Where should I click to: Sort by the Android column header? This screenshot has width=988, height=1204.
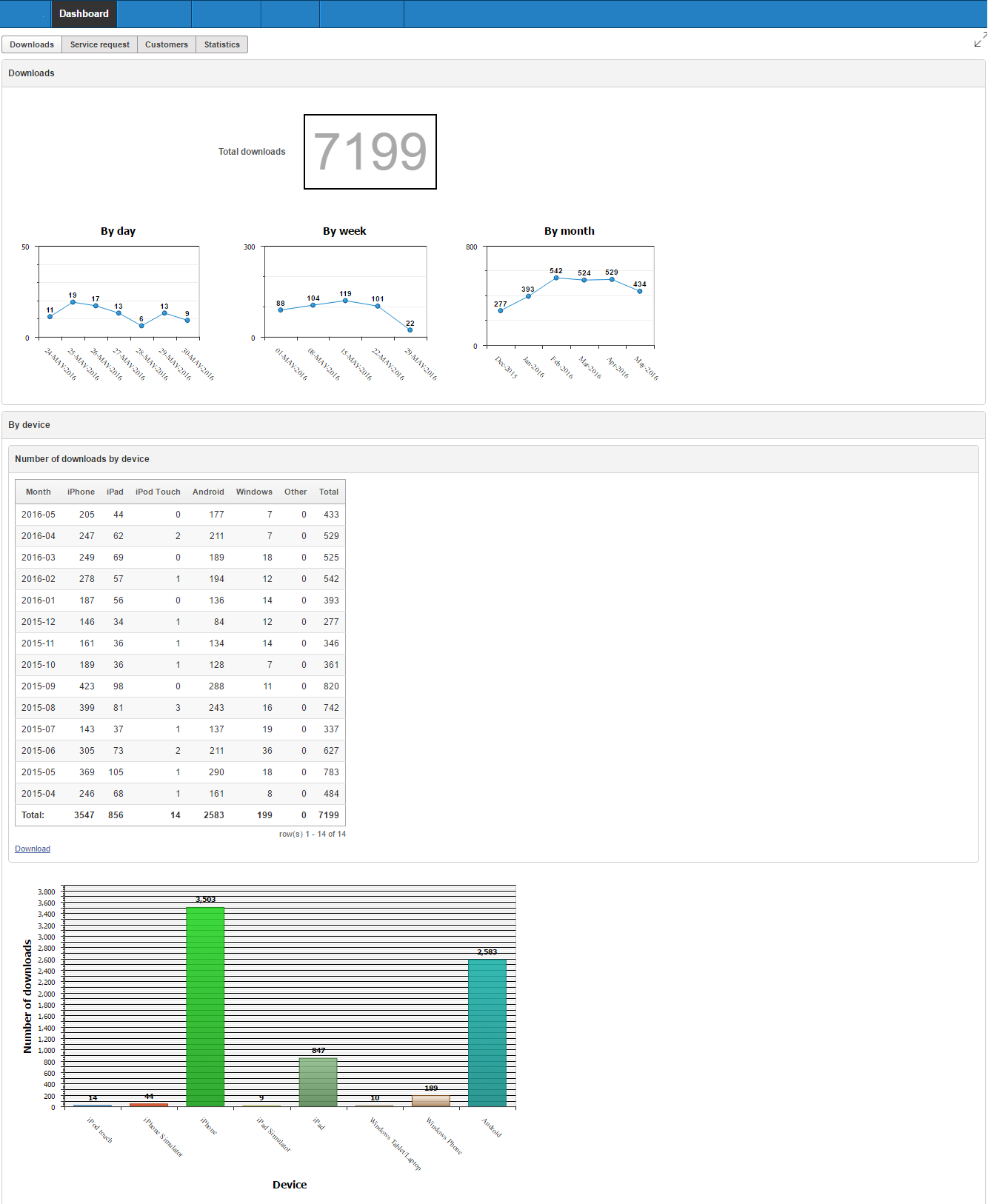pos(208,492)
